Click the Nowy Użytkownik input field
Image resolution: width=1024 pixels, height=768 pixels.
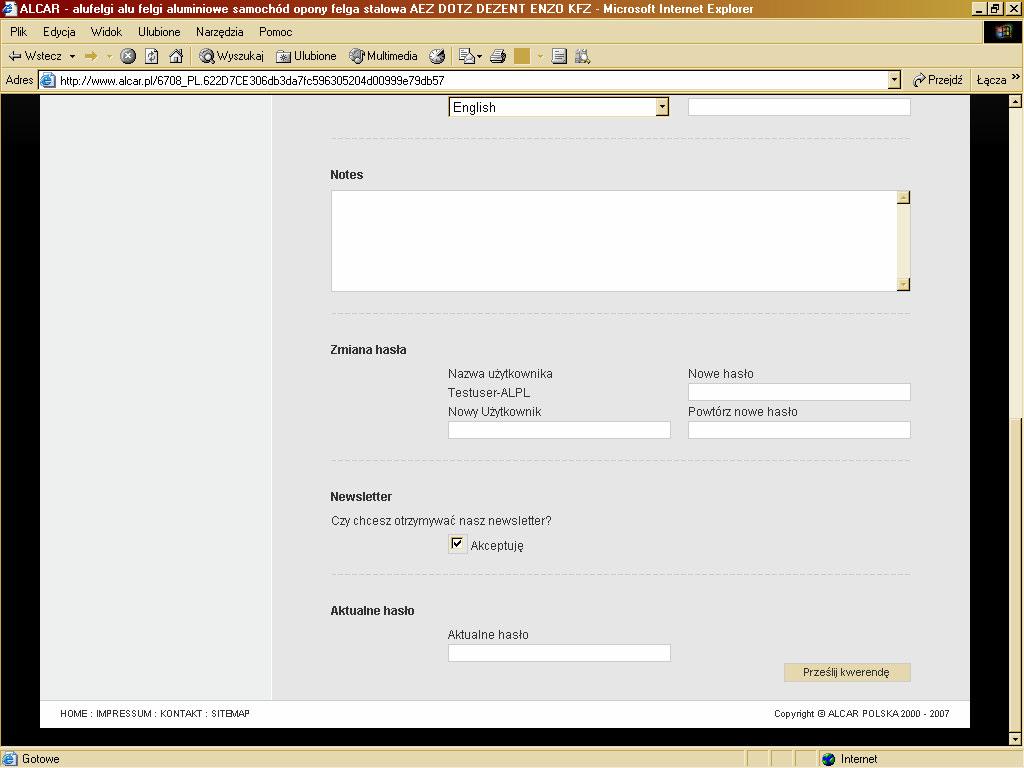(x=559, y=430)
